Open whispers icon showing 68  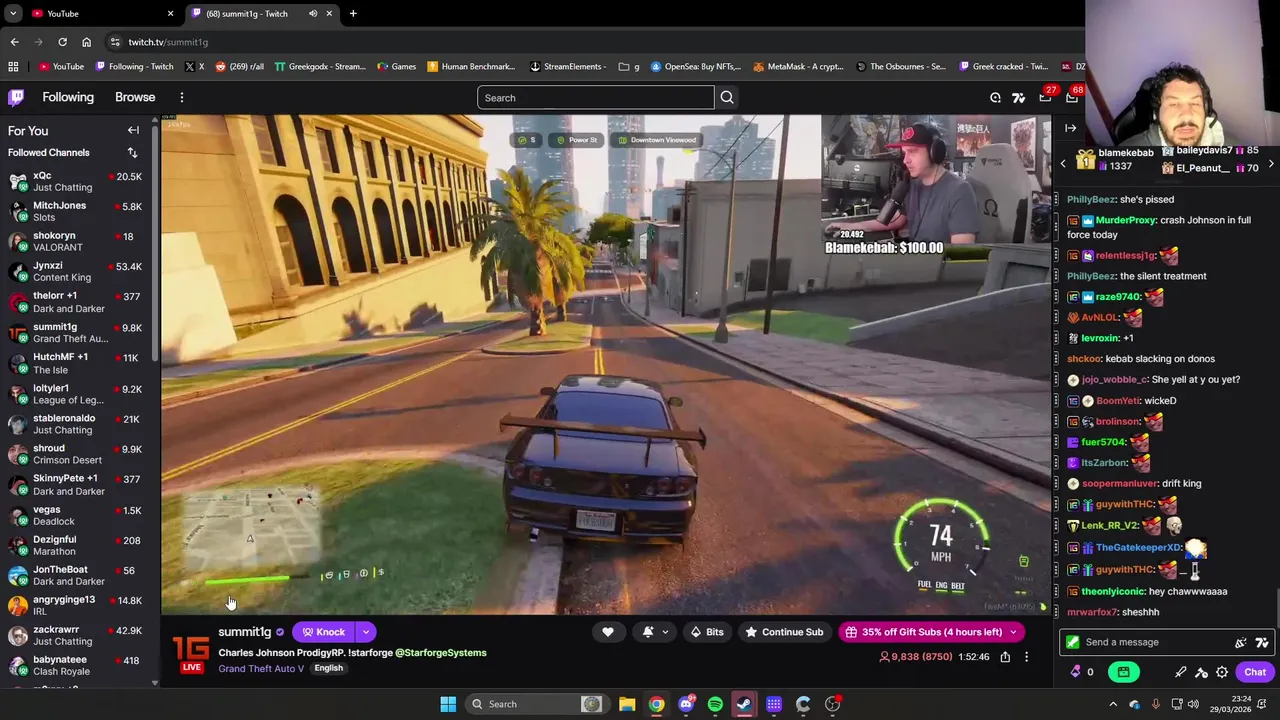(x=1072, y=97)
